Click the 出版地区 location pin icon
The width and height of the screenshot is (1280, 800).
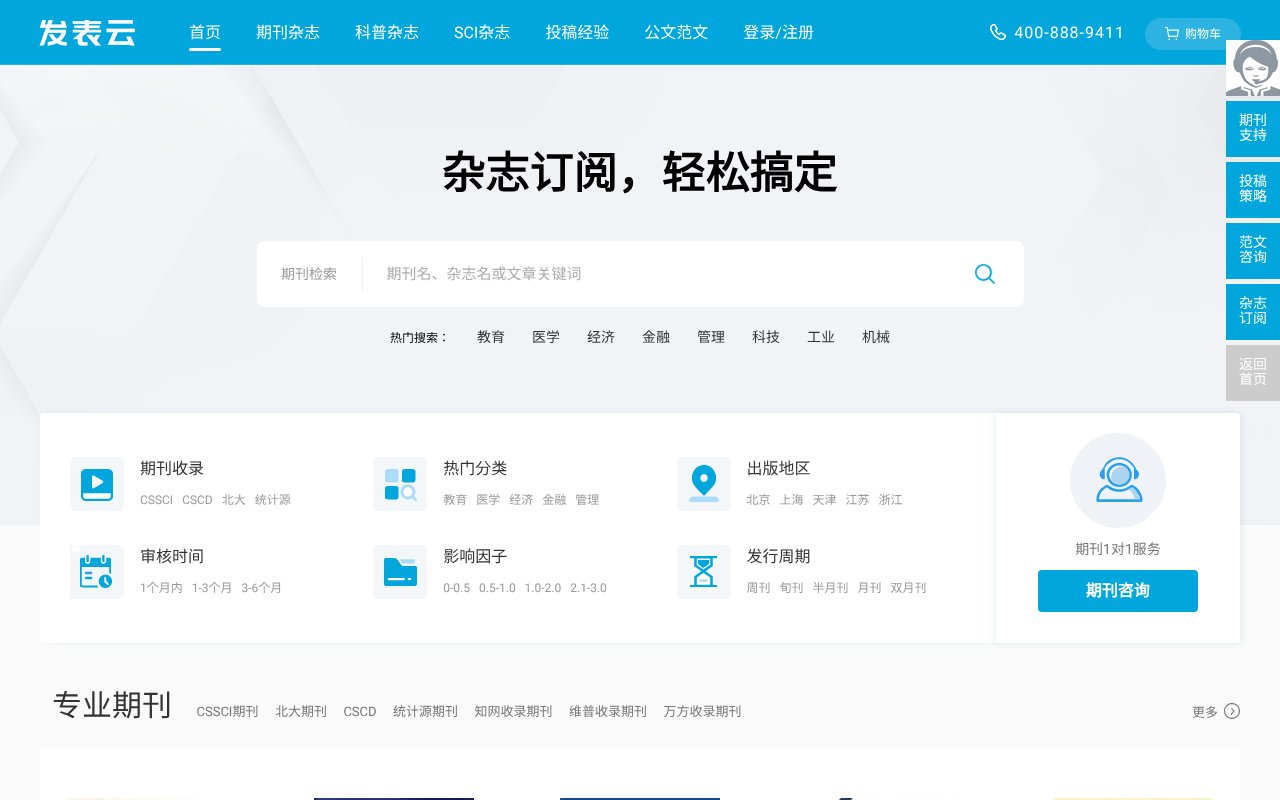pyautogui.click(x=704, y=483)
